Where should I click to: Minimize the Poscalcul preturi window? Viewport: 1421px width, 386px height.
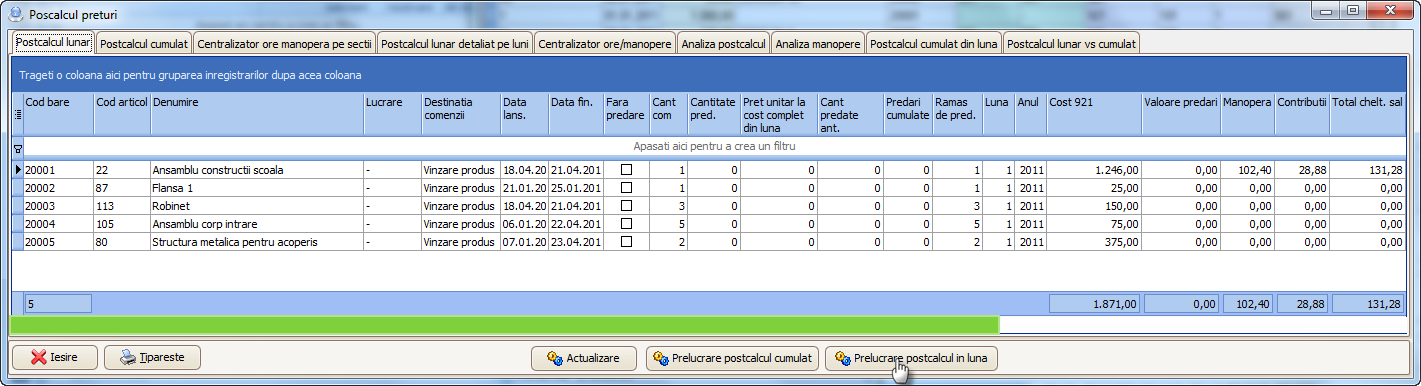(1326, 11)
